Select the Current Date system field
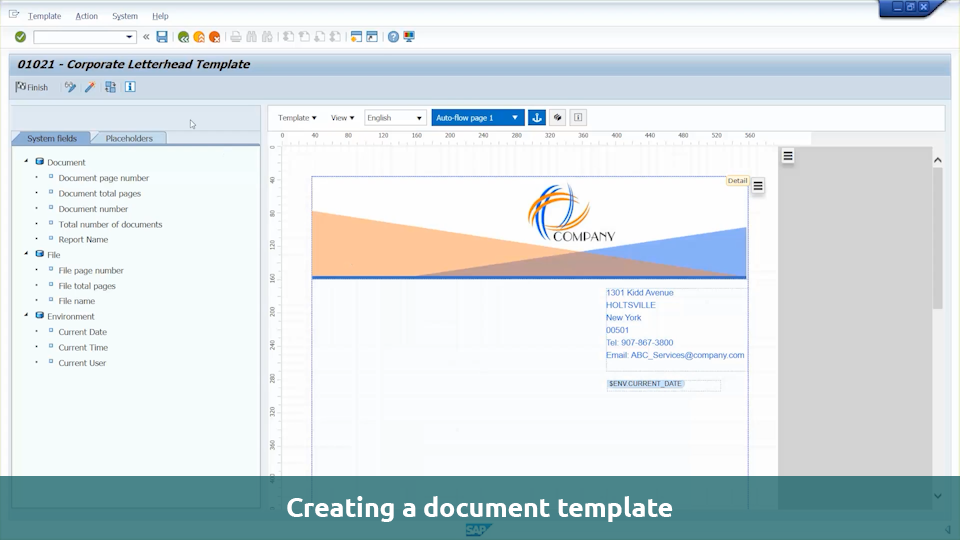960x540 pixels. pyautogui.click(x=82, y=332)
